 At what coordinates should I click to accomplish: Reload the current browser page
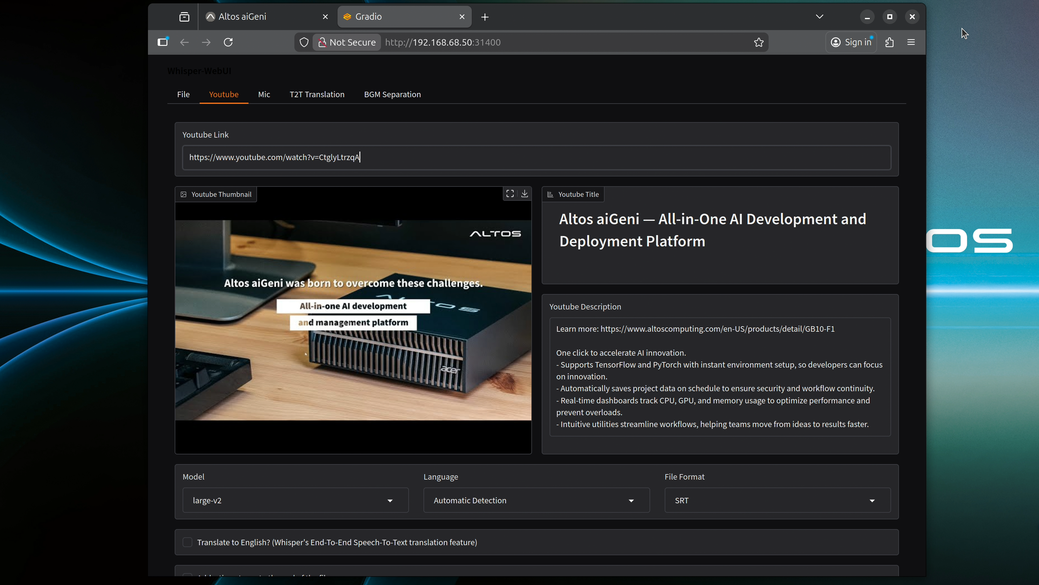(228, 42)
